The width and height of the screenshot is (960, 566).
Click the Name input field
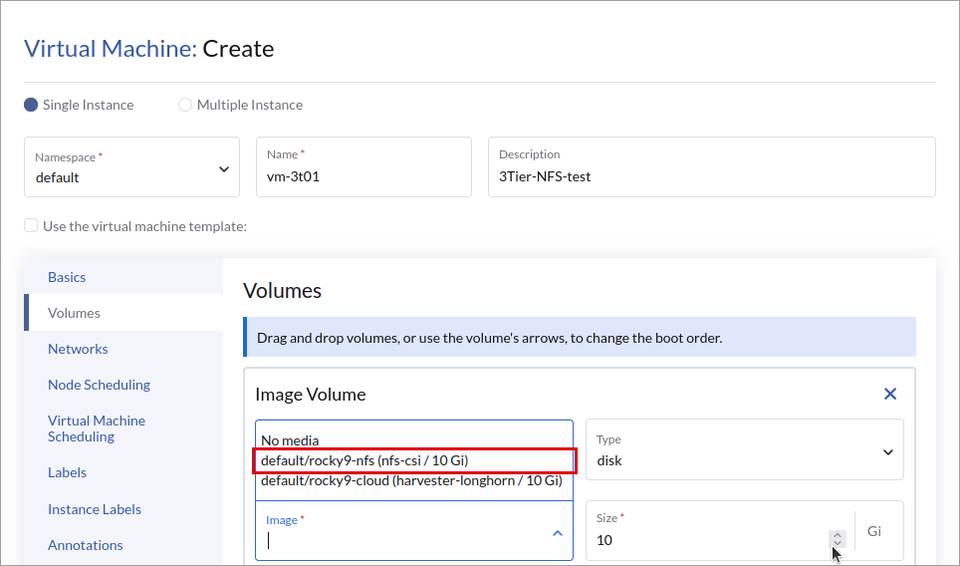click(364, 167)
